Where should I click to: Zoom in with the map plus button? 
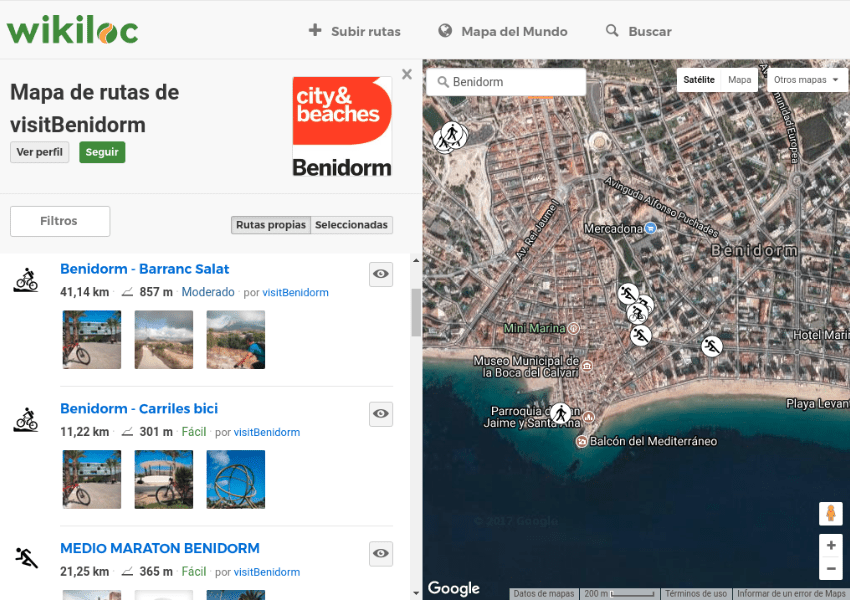[x=830, y=546]
